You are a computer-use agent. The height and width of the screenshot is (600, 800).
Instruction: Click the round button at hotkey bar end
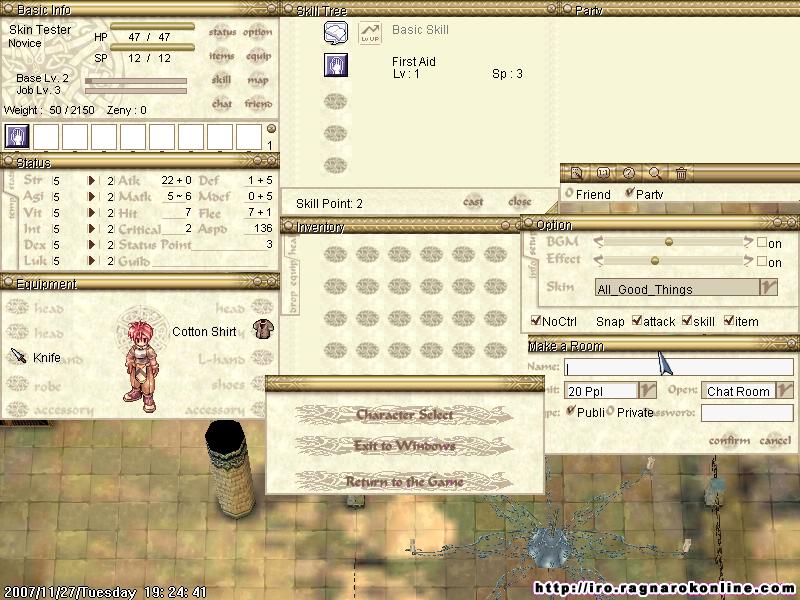271,129
